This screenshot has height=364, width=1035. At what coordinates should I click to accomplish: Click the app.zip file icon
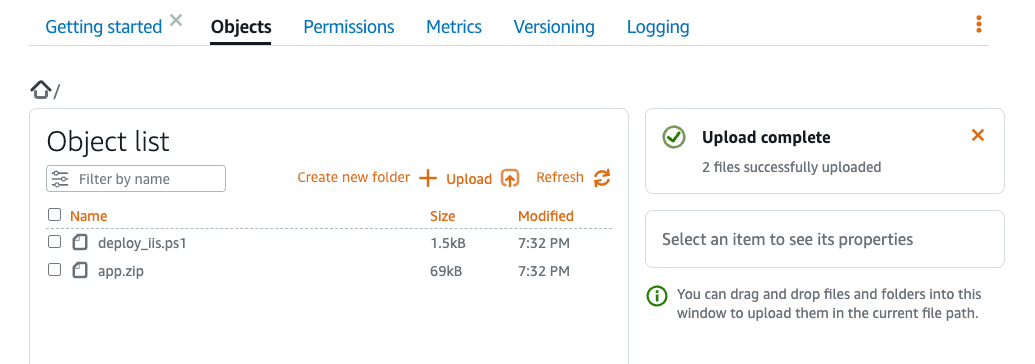80,270
